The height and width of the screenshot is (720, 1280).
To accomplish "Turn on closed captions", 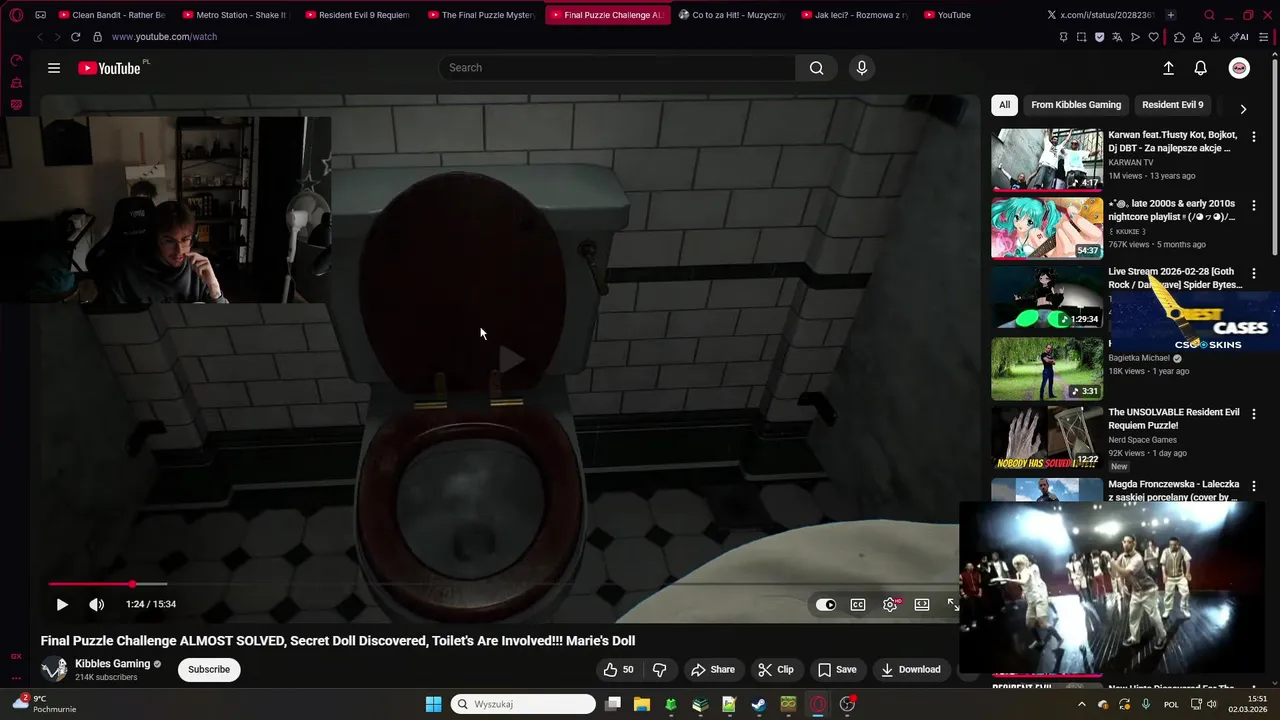I will pos(858,604).
